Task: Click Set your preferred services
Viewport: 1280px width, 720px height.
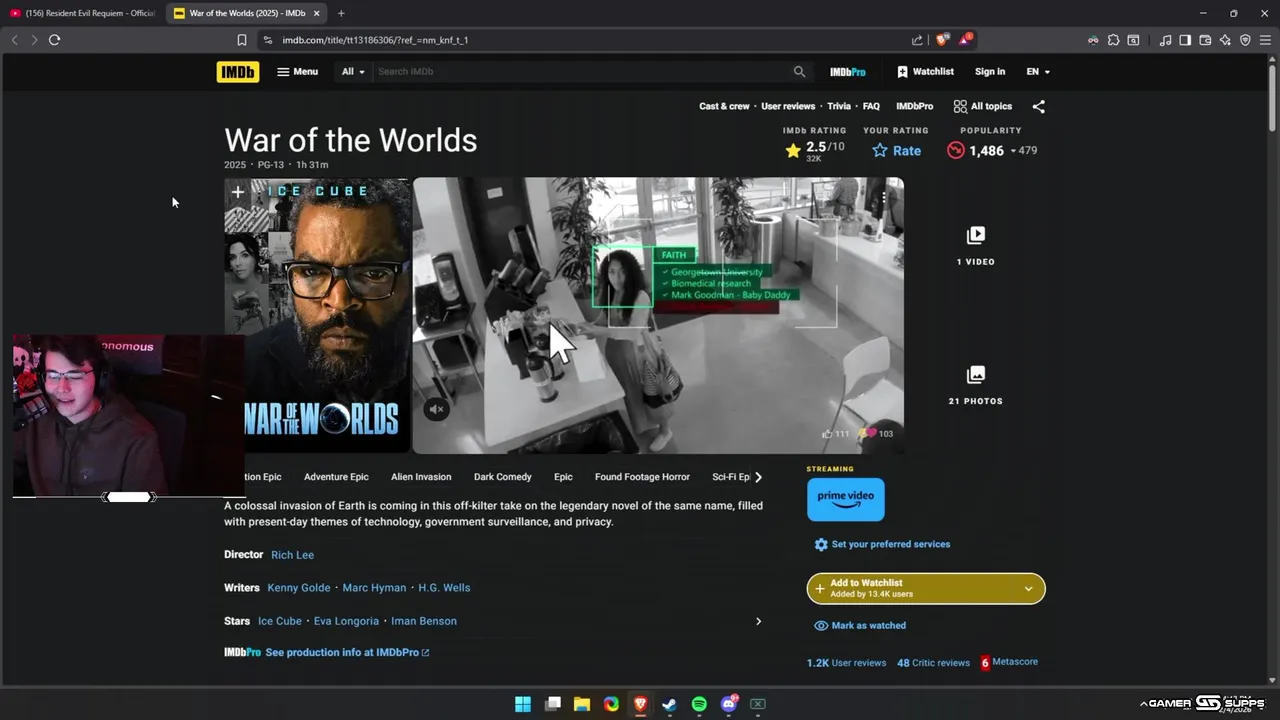Action: [x=882, y=544]
